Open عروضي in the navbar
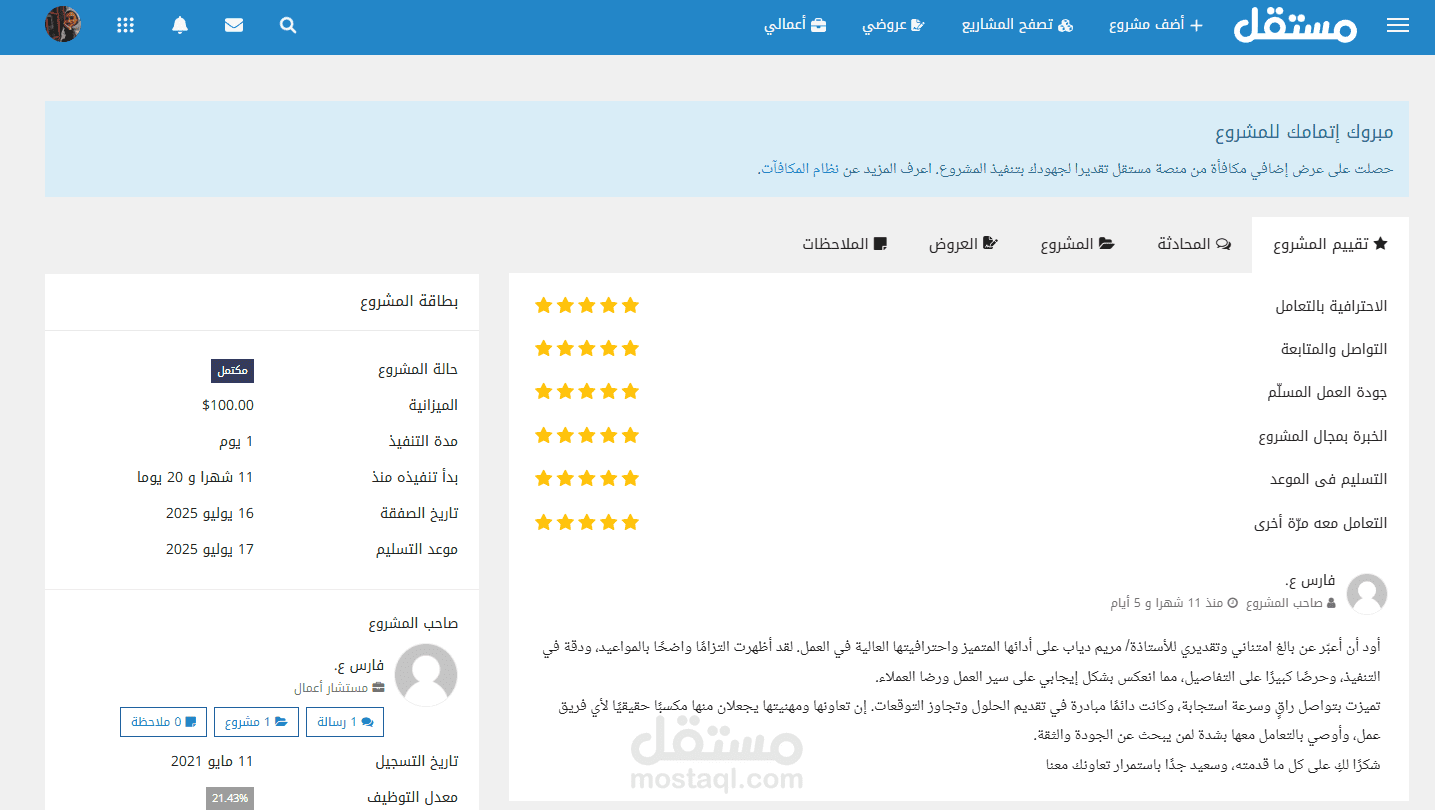1435x810 pixels. tap(894, 25)
